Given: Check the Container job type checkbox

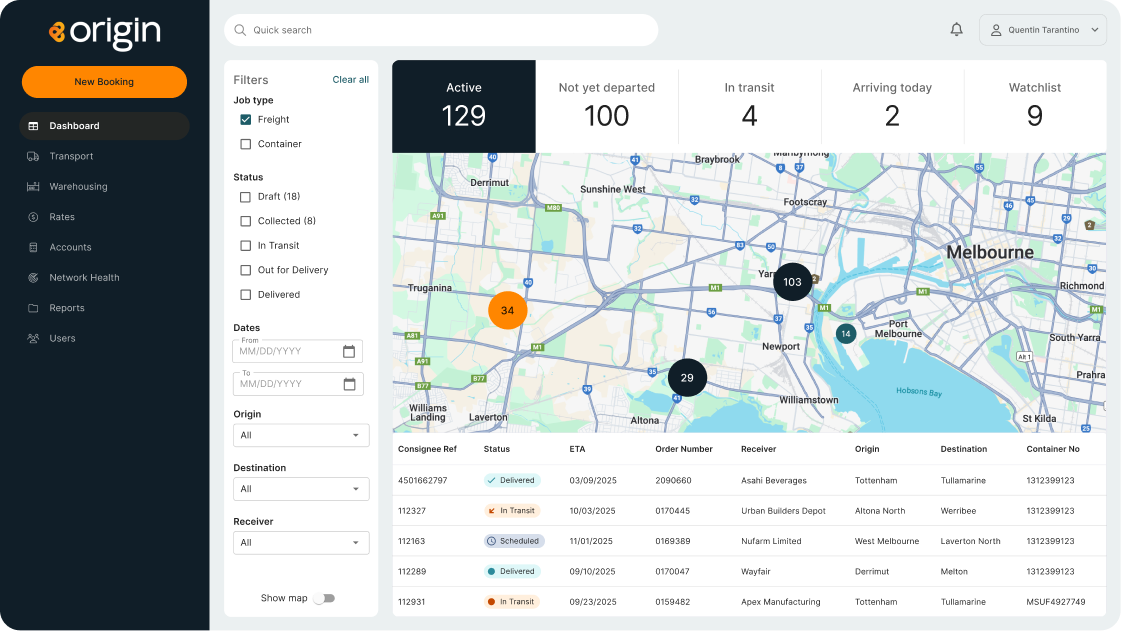Looking at the screenshot, I should point(246,144).
